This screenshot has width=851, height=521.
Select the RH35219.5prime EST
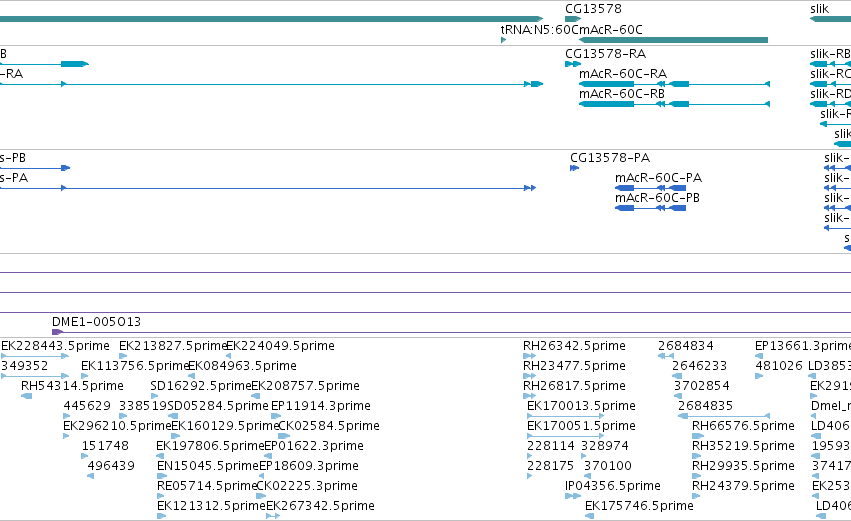pos(743,446)
